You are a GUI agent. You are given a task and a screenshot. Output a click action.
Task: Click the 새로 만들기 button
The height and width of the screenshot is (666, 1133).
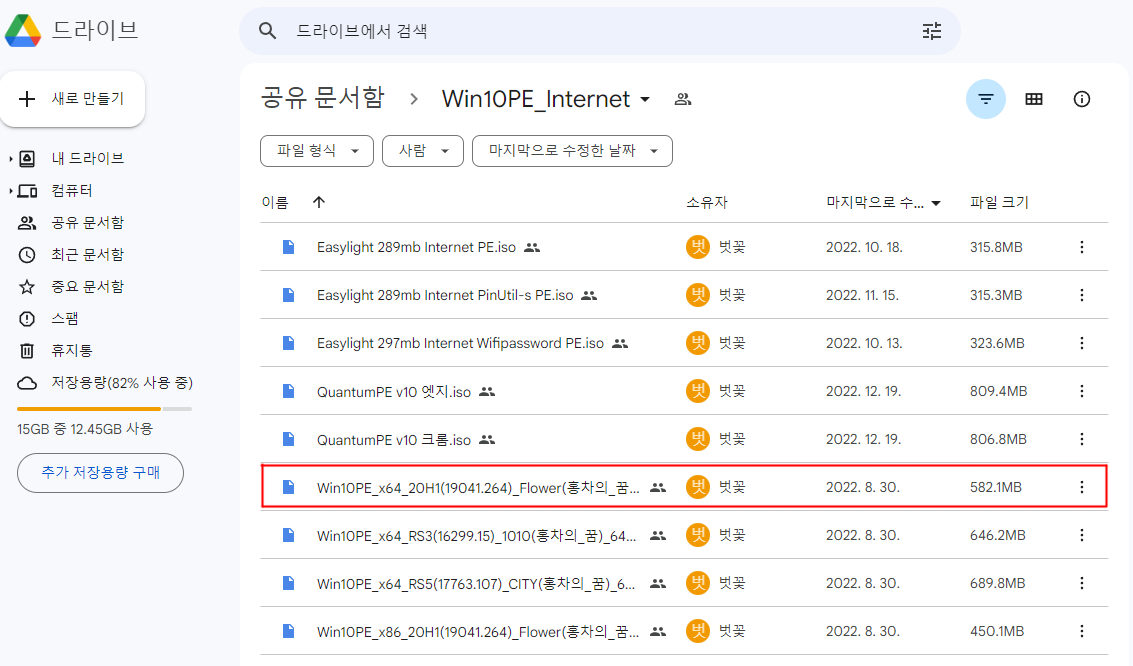pyautogui.click(x=72, y=99)
